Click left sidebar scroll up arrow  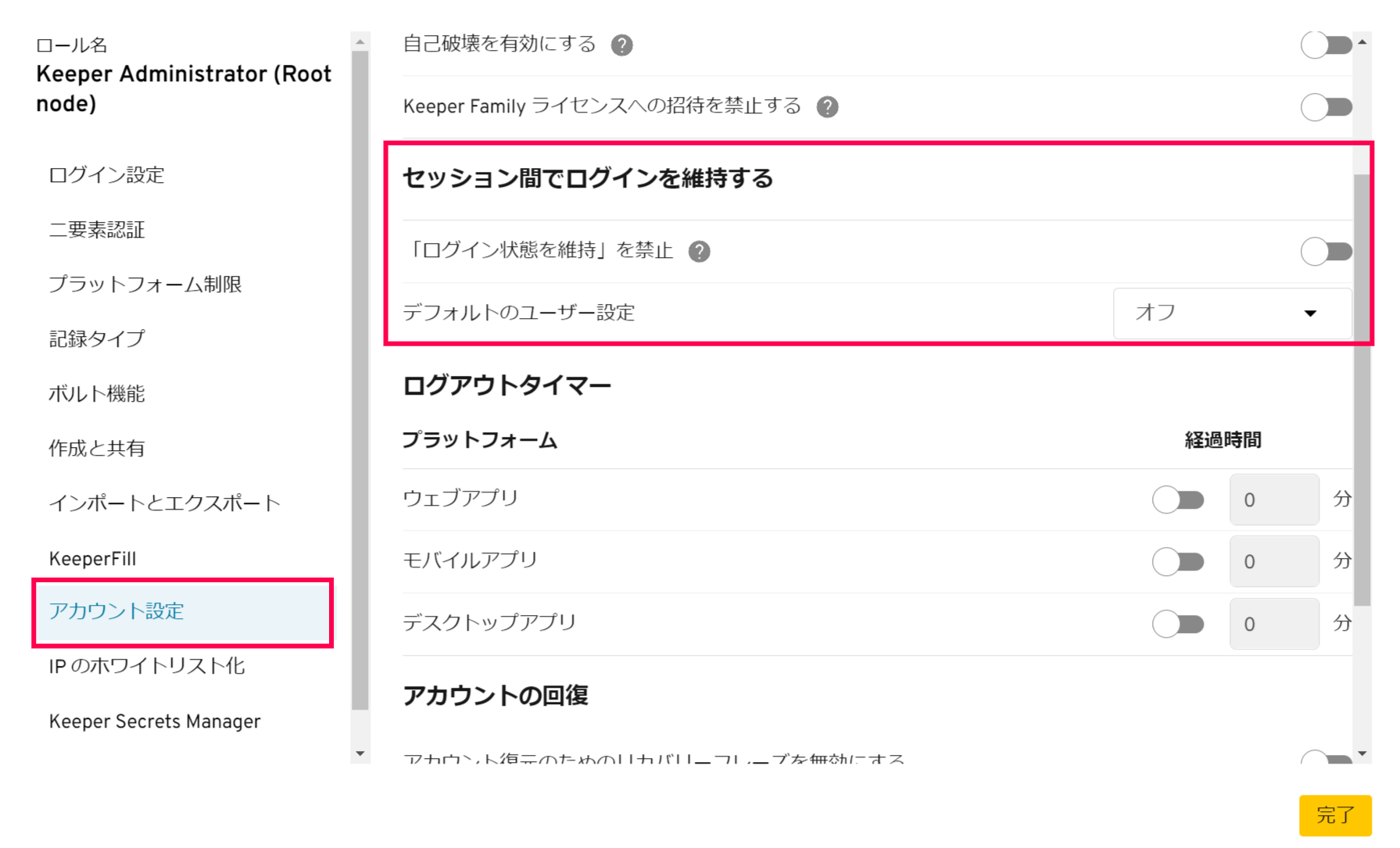click(x=360, y=41)
